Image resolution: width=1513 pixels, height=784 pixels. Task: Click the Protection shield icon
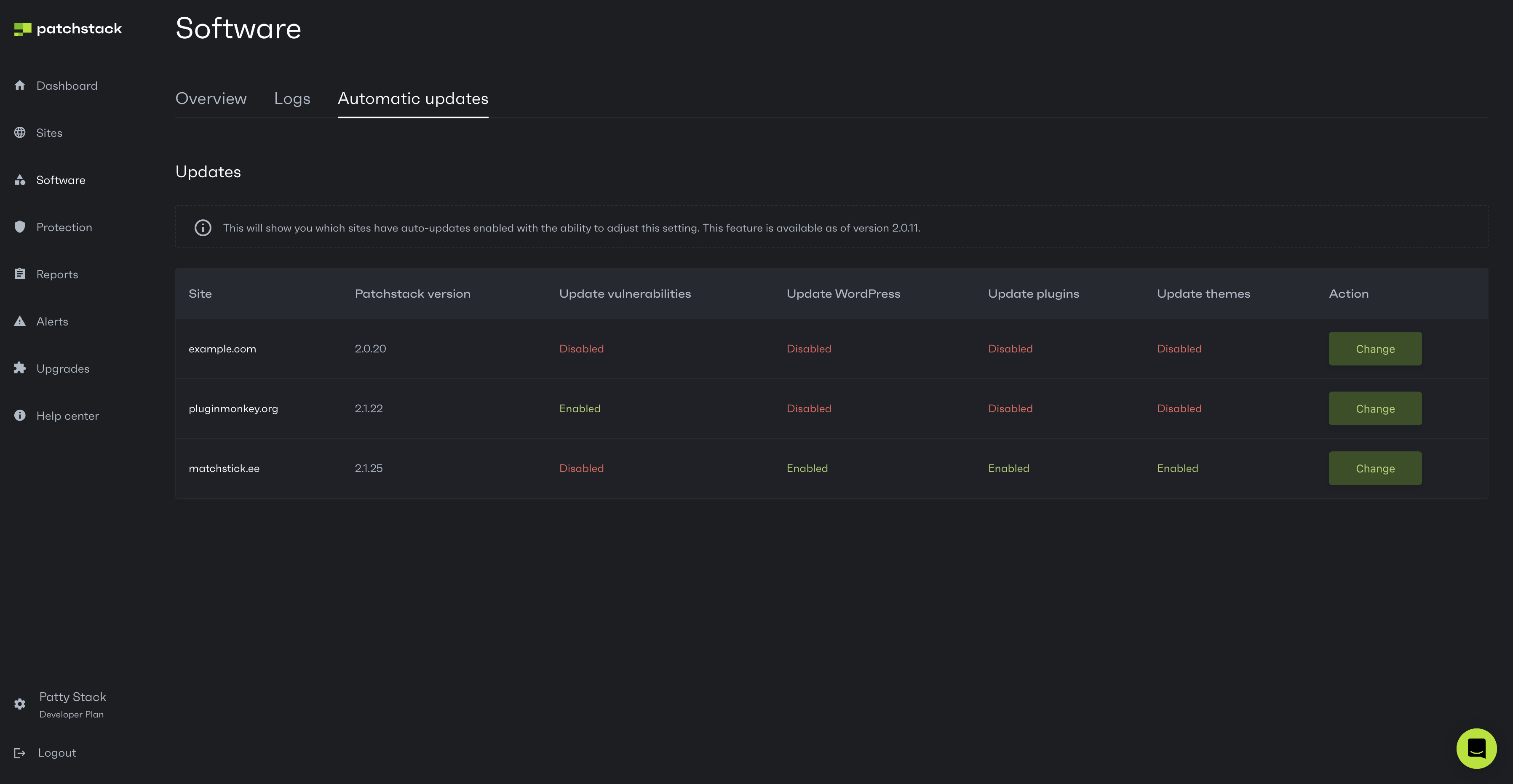tap(20, 227)
